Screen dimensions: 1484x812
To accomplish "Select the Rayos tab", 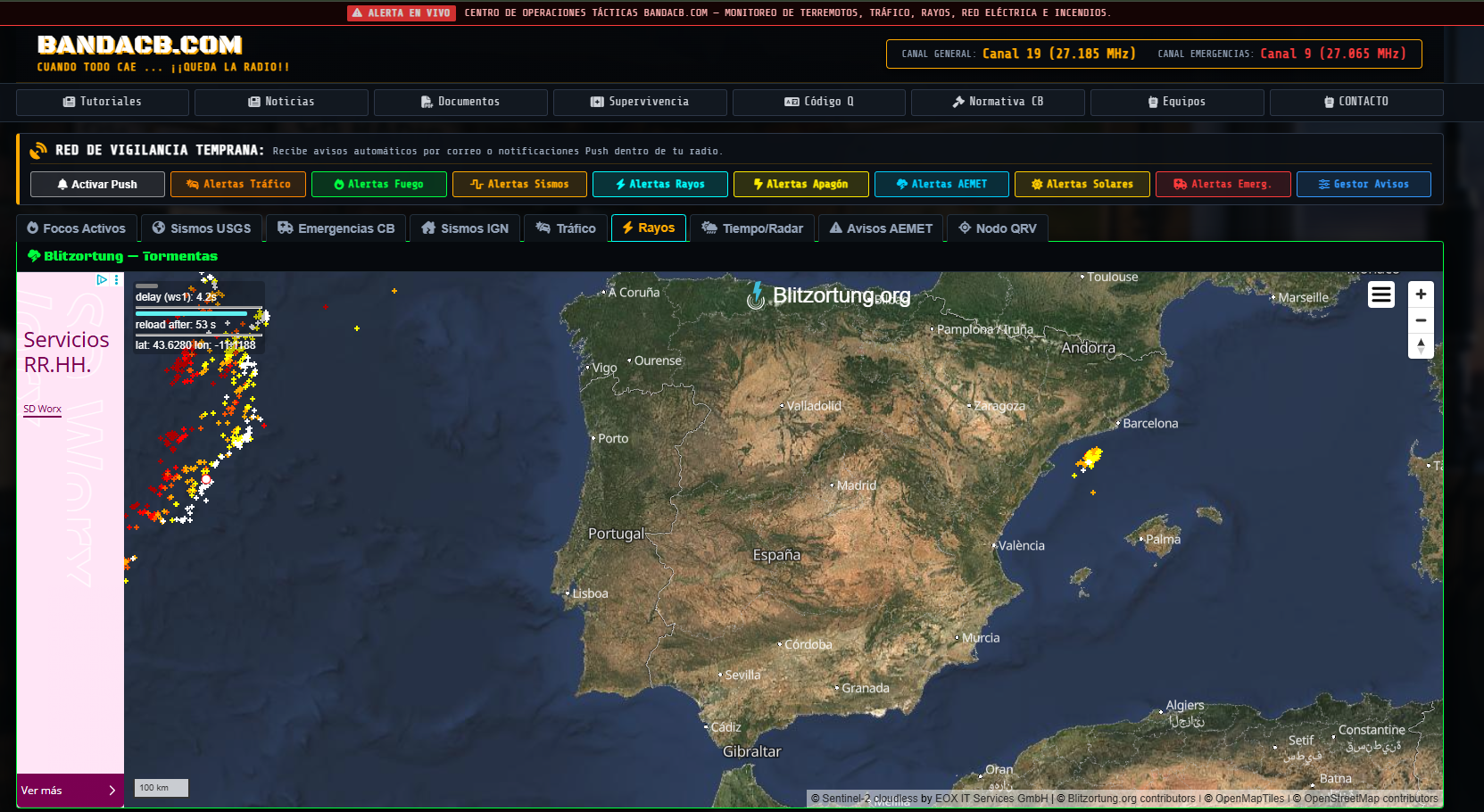I will [x=649, y=228].
